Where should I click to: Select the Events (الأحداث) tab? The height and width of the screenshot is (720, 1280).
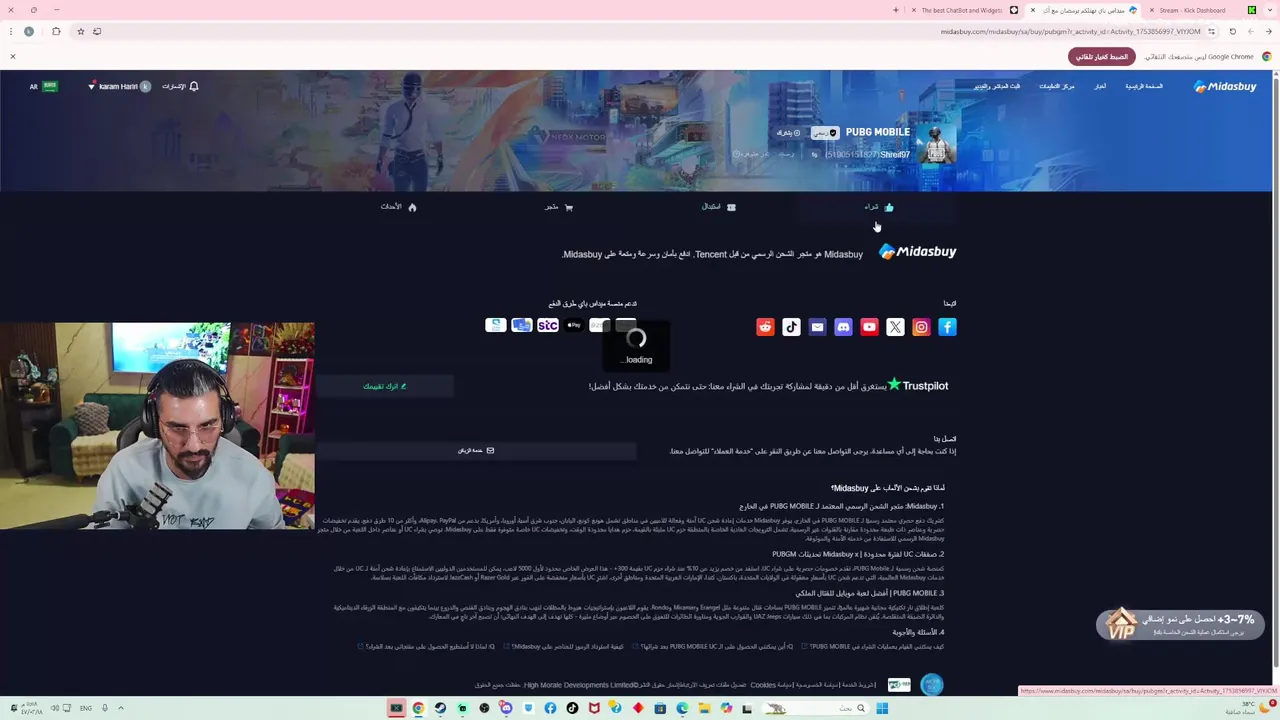click(398, 207)
